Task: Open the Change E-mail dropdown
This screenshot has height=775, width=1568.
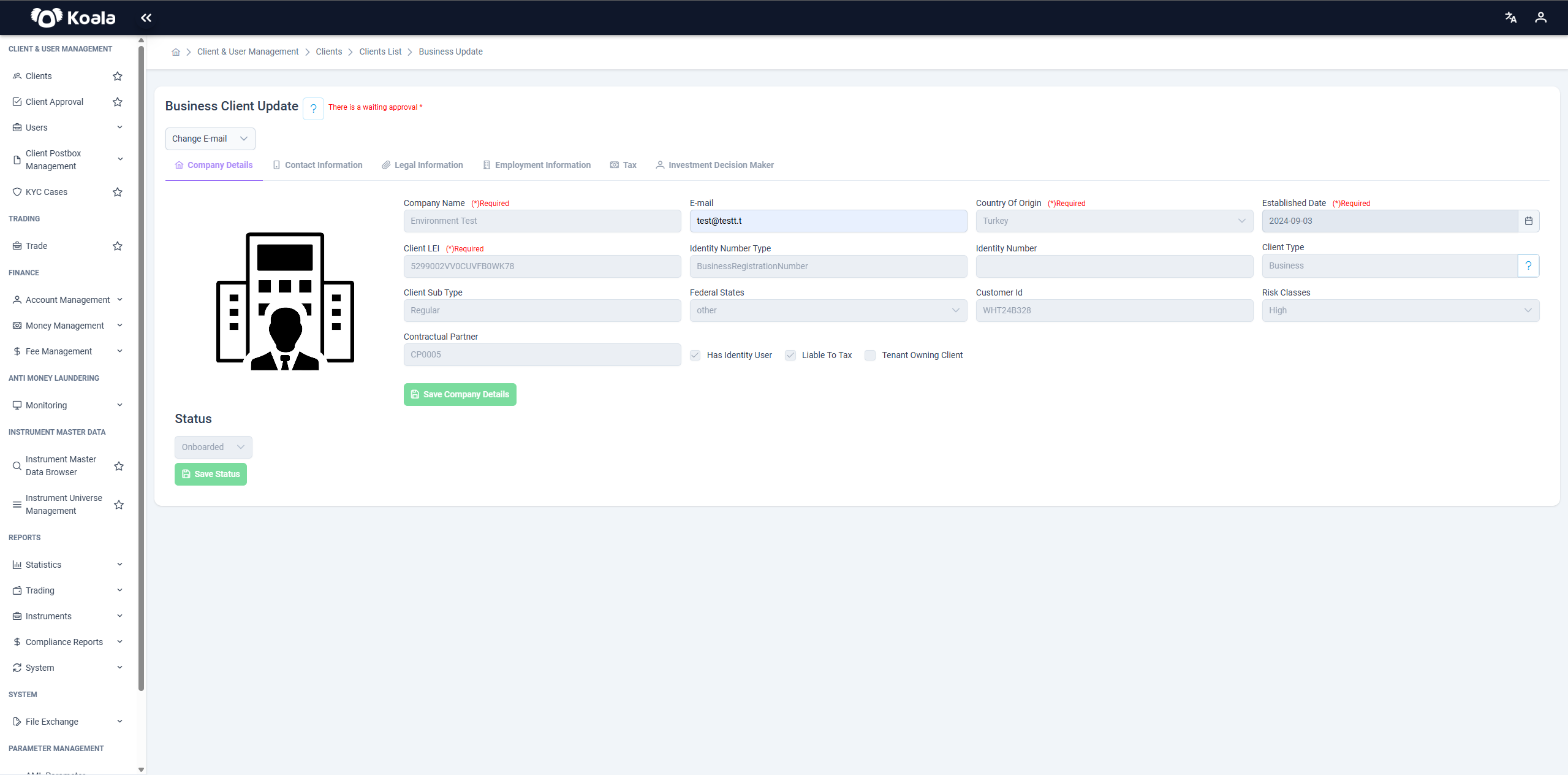Action: 210,139
